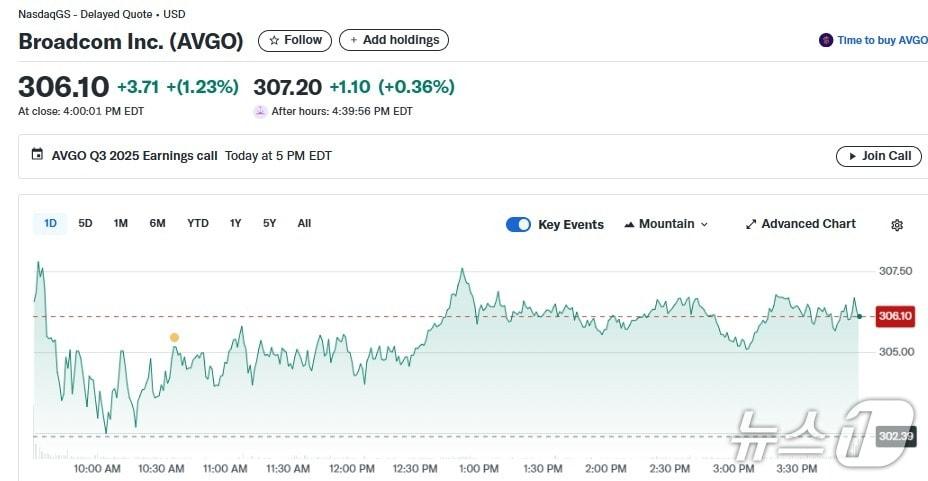Click the calendar icon beside earnings call
Image resolution: width=928 pixels, height=481 pixels.
point(37,155)
